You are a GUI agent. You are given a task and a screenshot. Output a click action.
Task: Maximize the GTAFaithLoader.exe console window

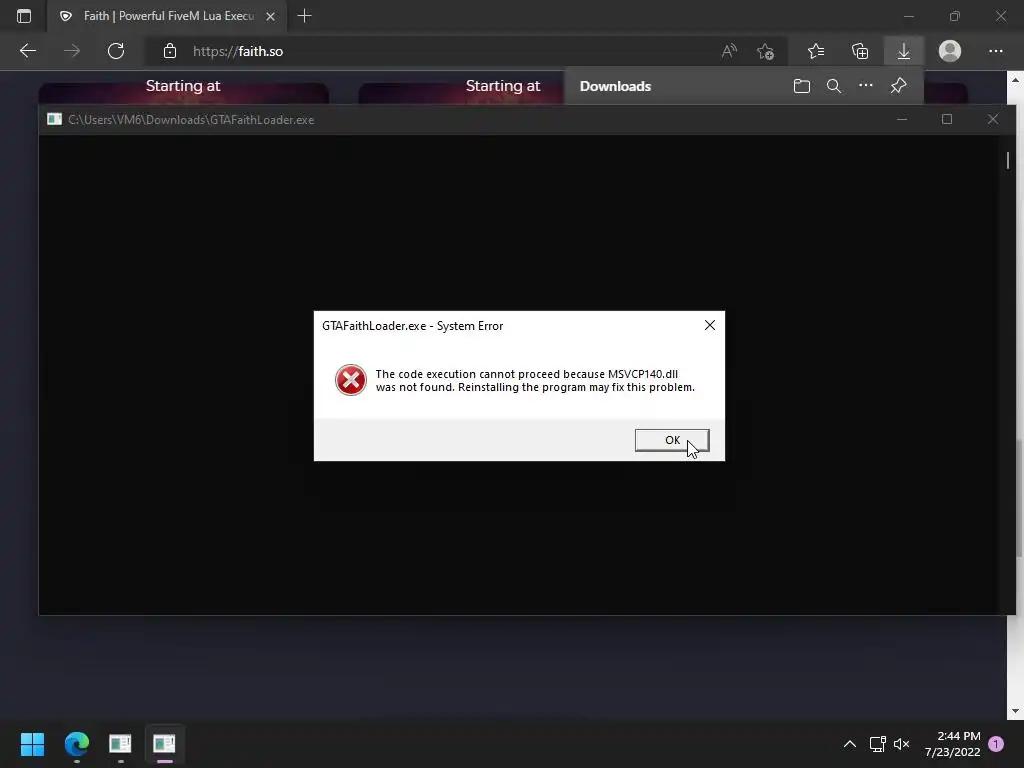(x=947, y=120)
